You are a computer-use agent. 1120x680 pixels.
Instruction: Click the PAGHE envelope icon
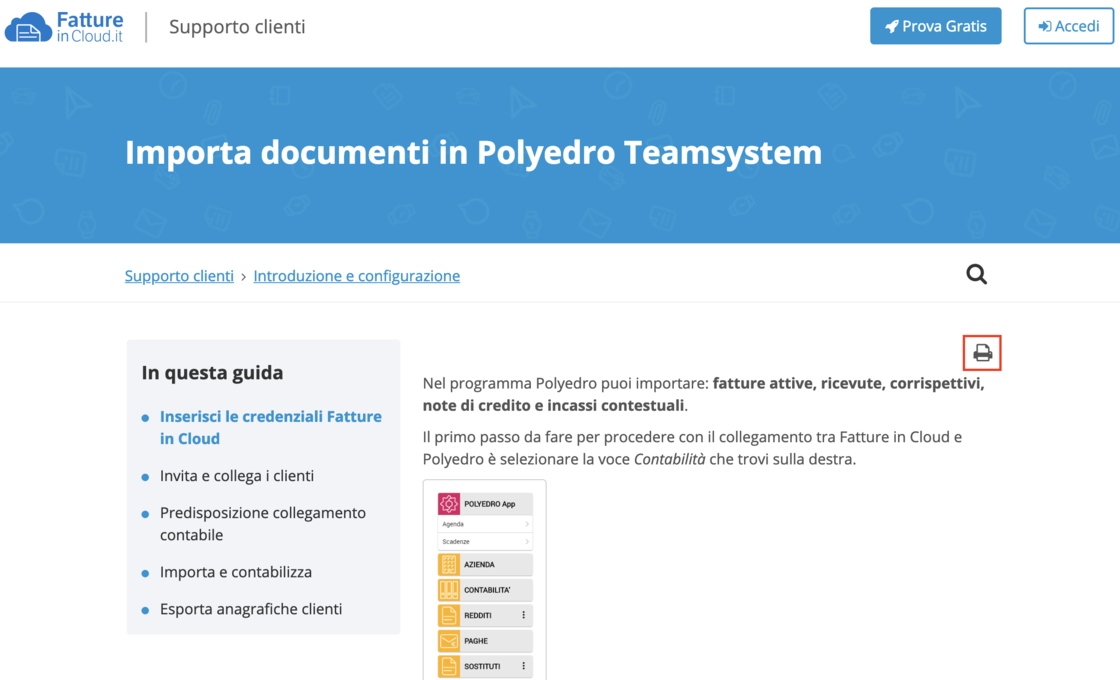click(449, 641)
